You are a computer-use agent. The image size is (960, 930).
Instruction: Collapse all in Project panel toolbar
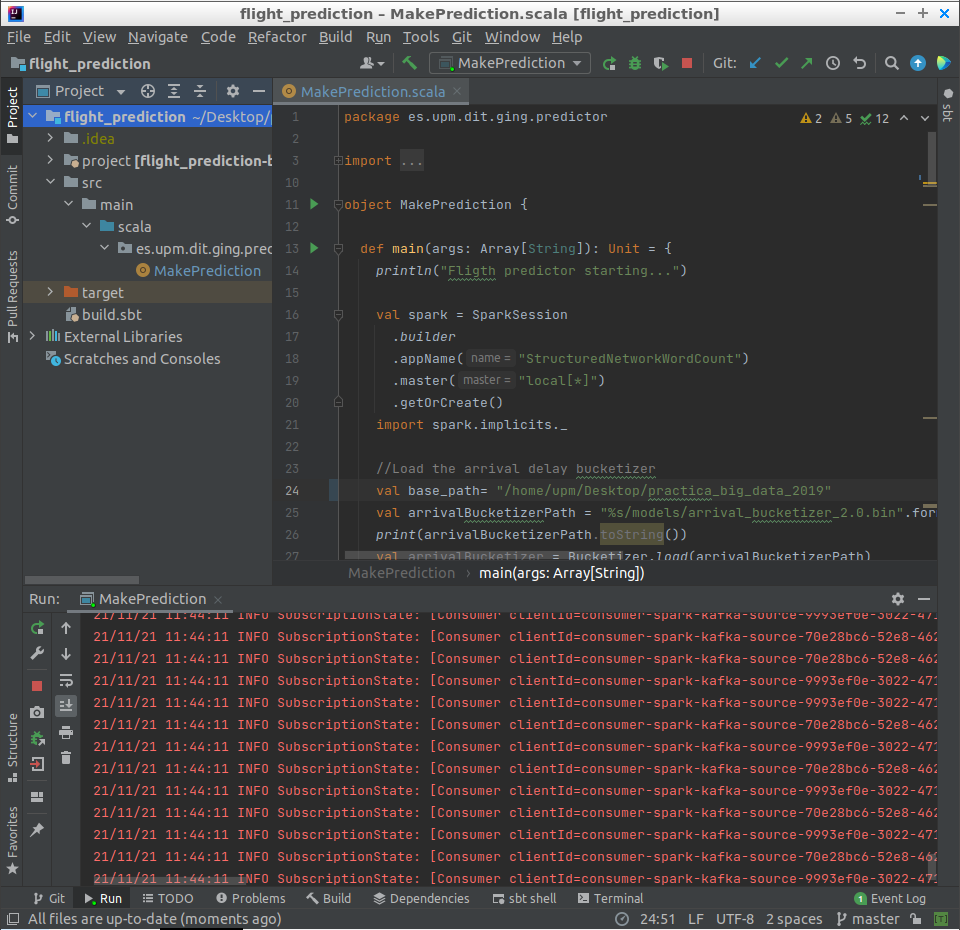click(200, 91)
